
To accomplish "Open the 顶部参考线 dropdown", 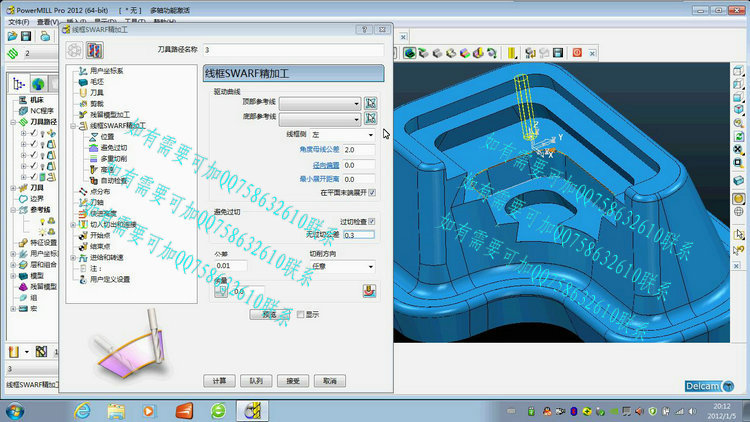I will click(x=320, y=103).
